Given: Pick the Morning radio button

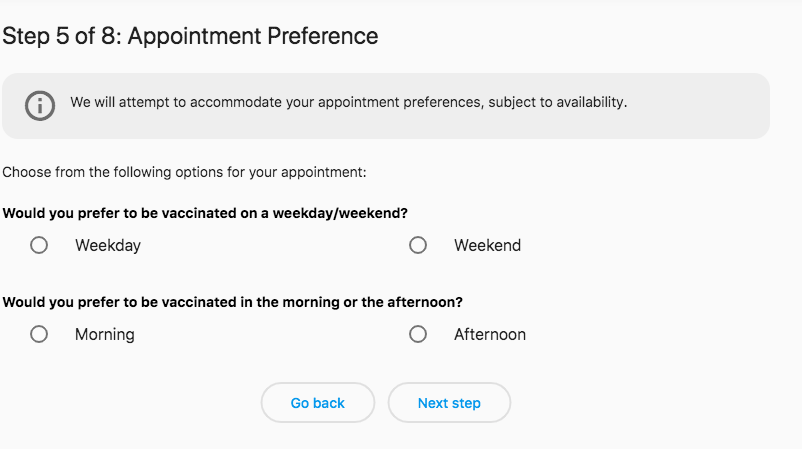Looking at the screenshot, I should click(39, 334).
